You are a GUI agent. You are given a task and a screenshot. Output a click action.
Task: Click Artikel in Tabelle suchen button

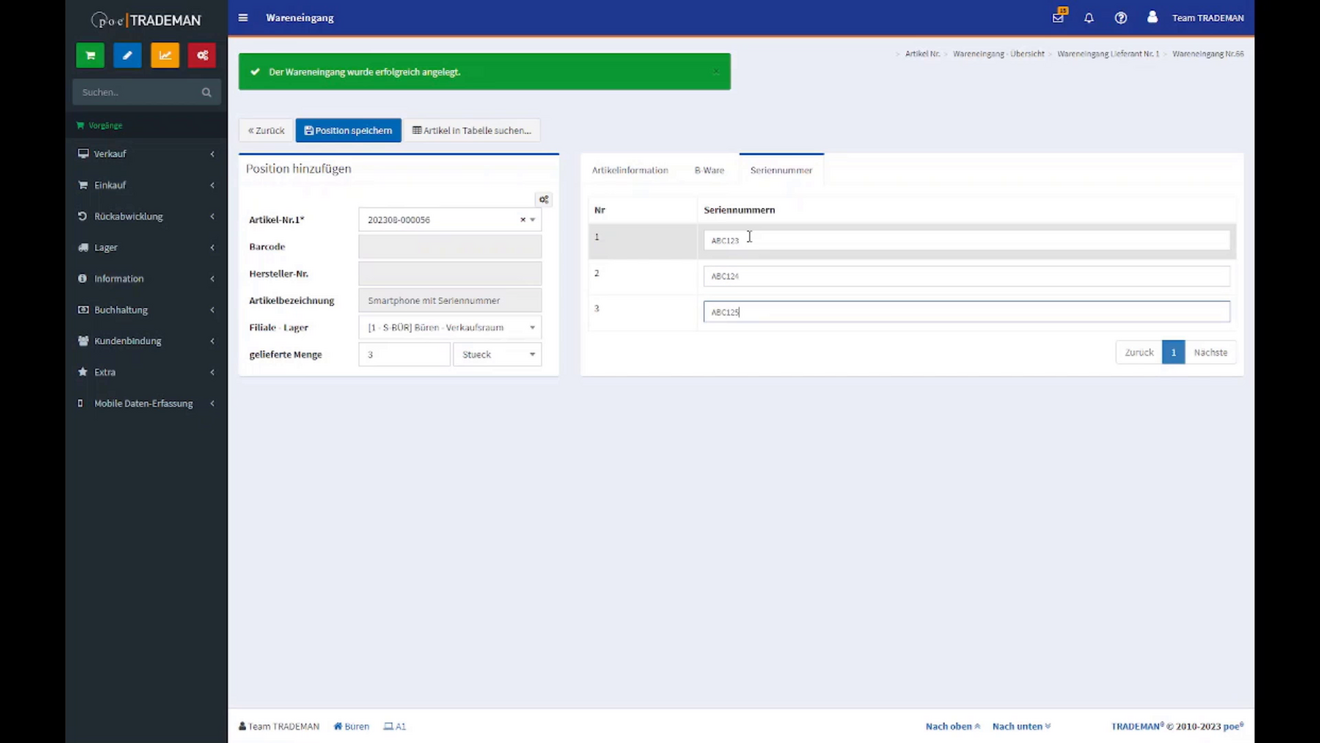coord(471,130)
